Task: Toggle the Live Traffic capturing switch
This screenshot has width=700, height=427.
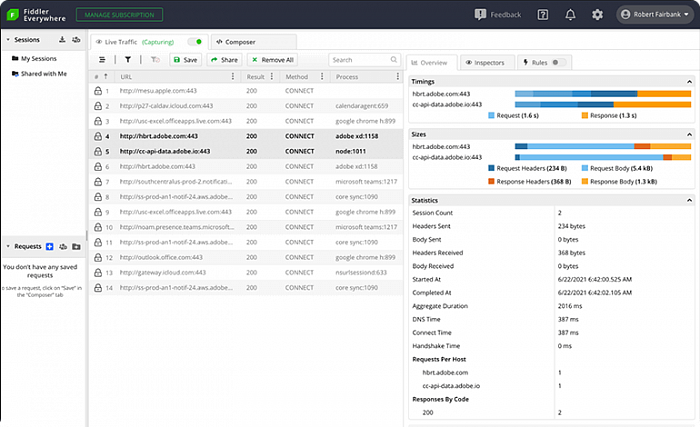Action: click(x=195, y=42)
